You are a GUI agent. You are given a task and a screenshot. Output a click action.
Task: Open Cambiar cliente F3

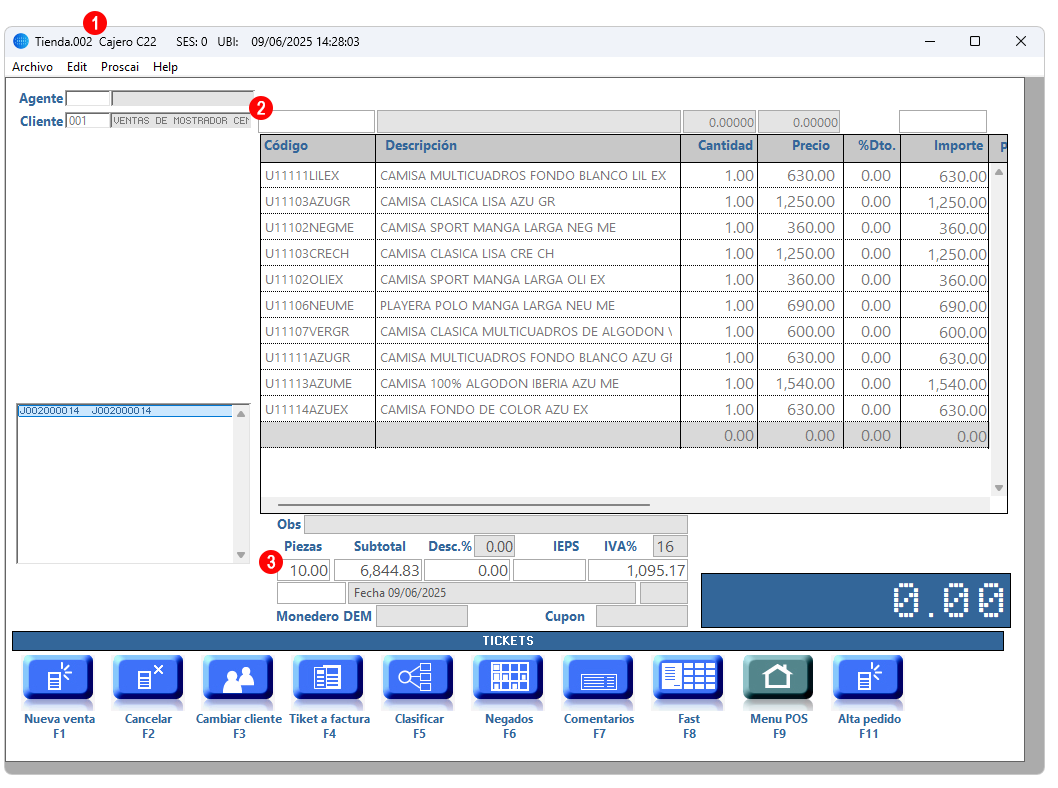point(239,678)
